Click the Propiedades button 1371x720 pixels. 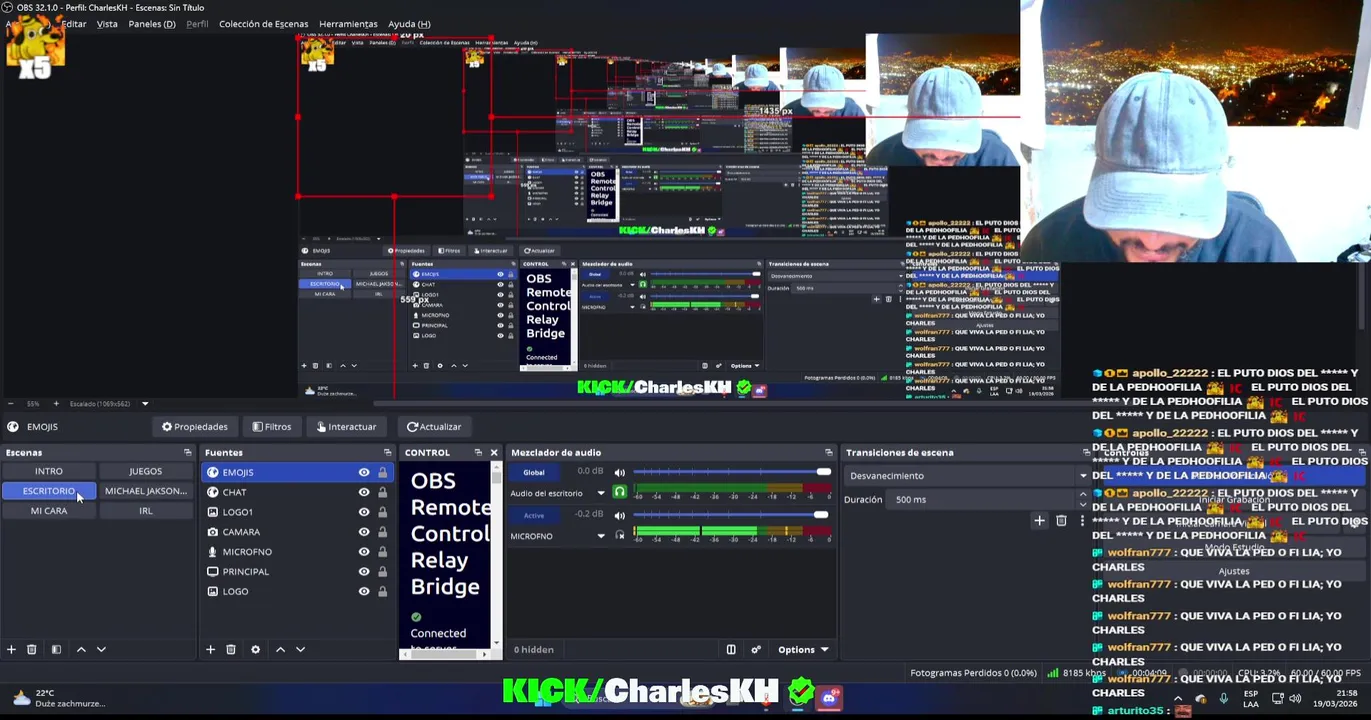point(195,427)
